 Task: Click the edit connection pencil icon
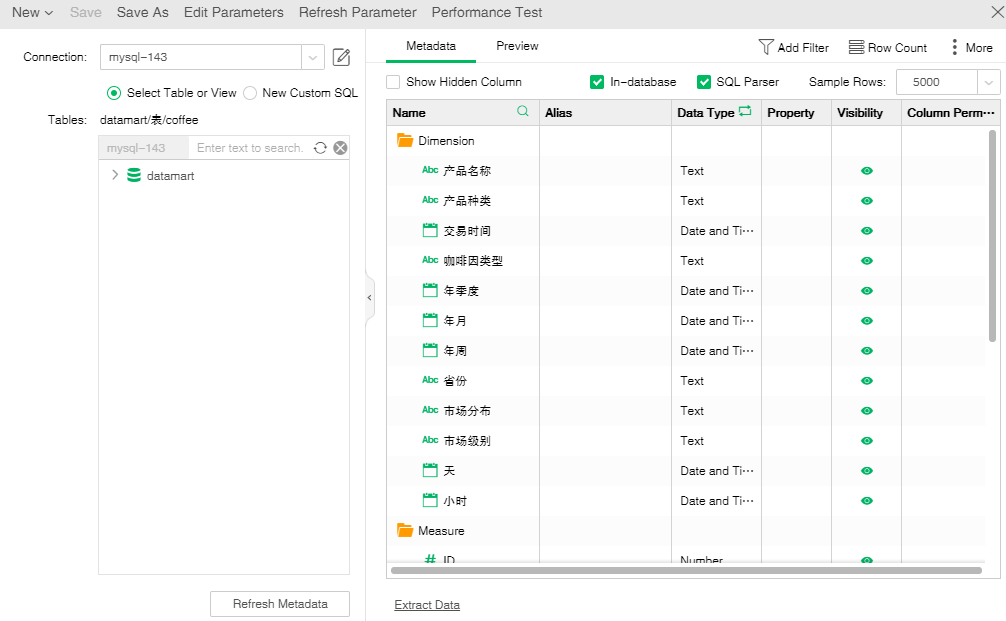point(341,57)
